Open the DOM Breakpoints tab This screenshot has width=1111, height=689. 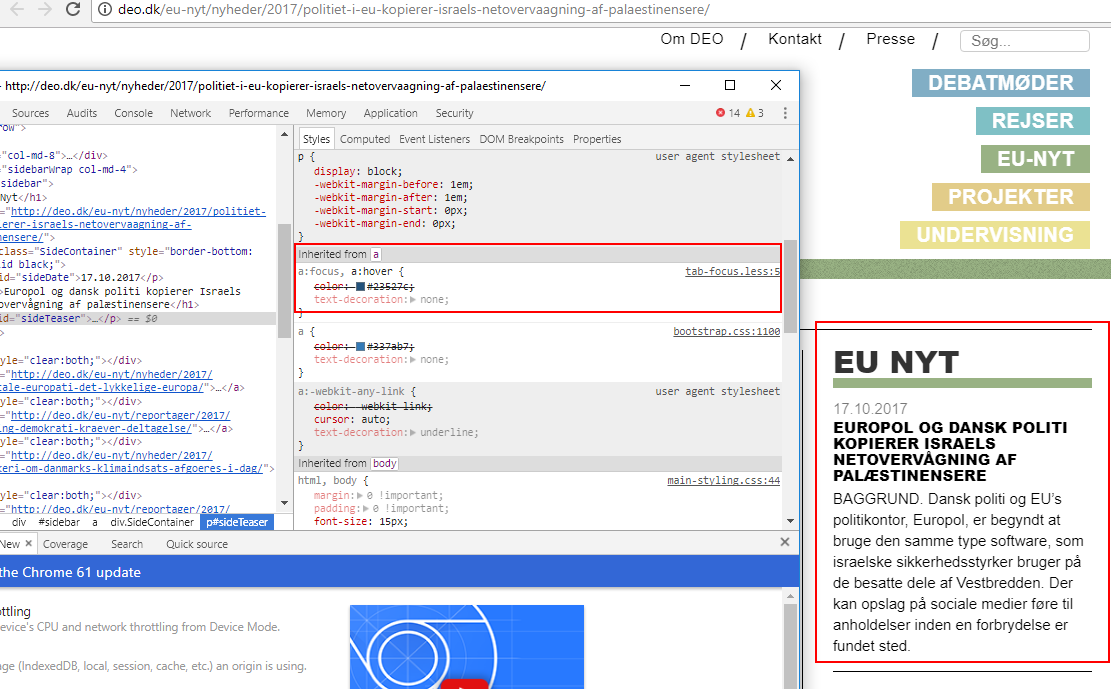pos(521,140)
